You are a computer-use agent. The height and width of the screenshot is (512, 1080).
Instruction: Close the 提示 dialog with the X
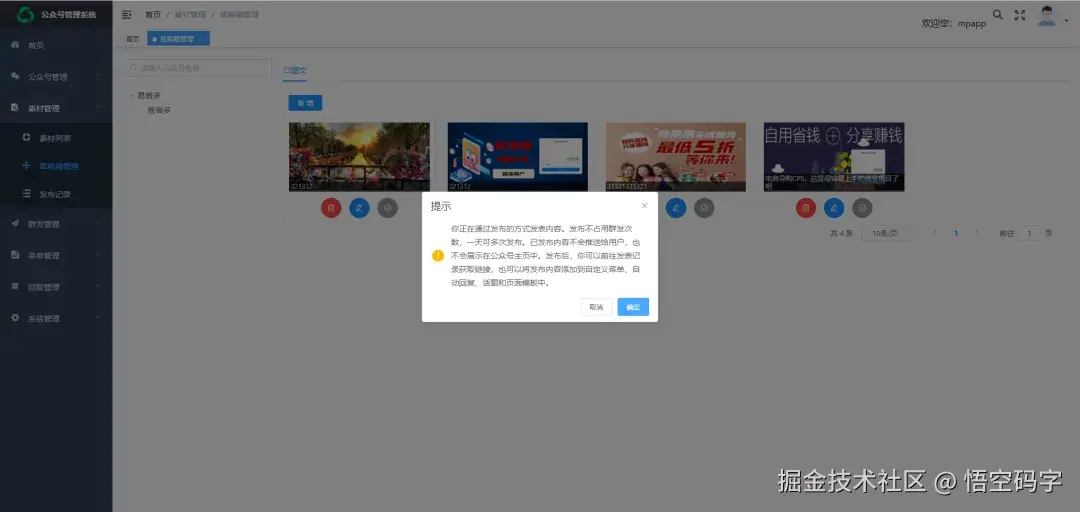tap(644, 206)
